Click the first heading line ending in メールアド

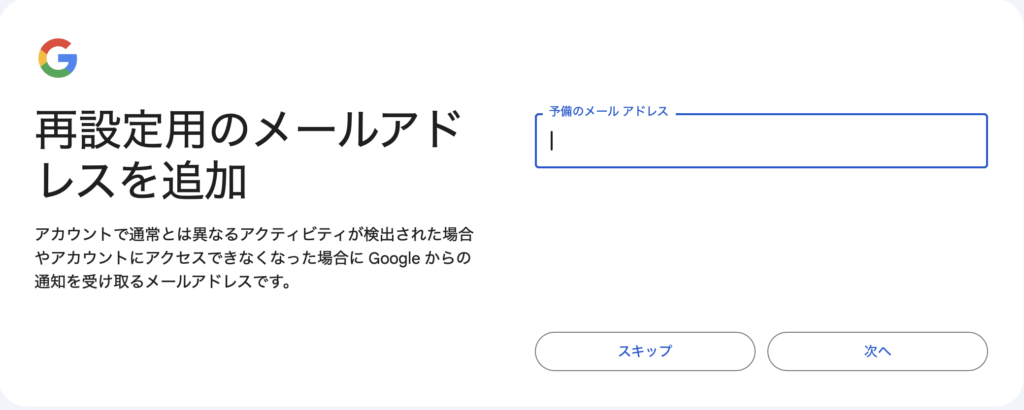pyautogui.click(x=248, y=131)
